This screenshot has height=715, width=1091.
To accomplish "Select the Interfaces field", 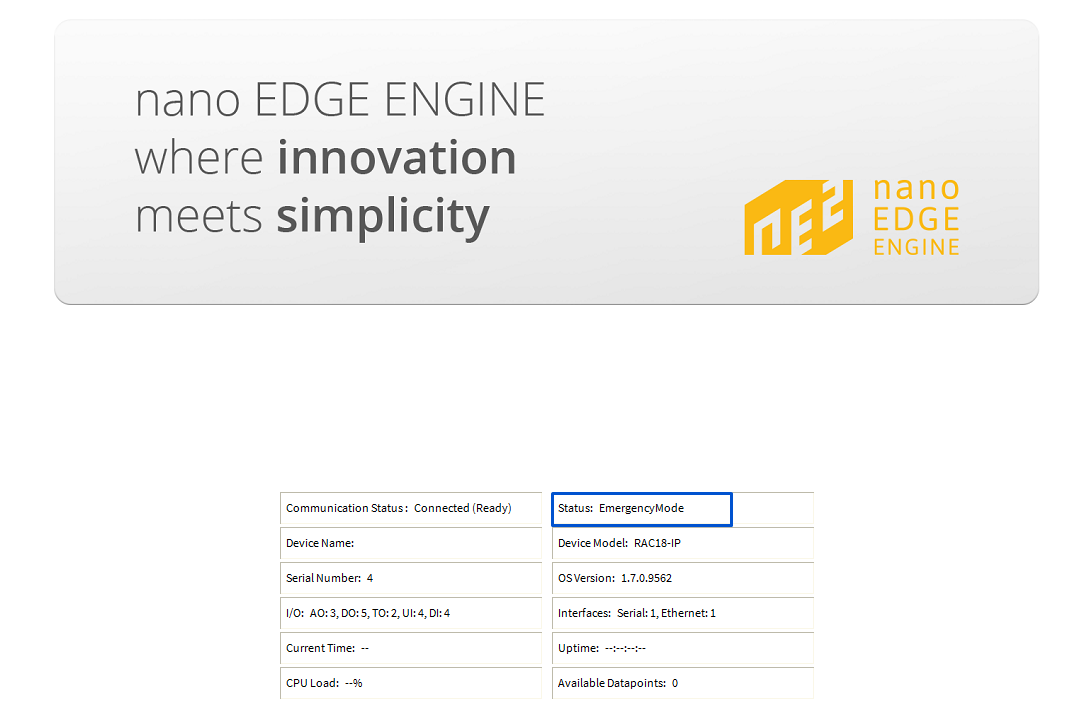I will pos(682,613).
